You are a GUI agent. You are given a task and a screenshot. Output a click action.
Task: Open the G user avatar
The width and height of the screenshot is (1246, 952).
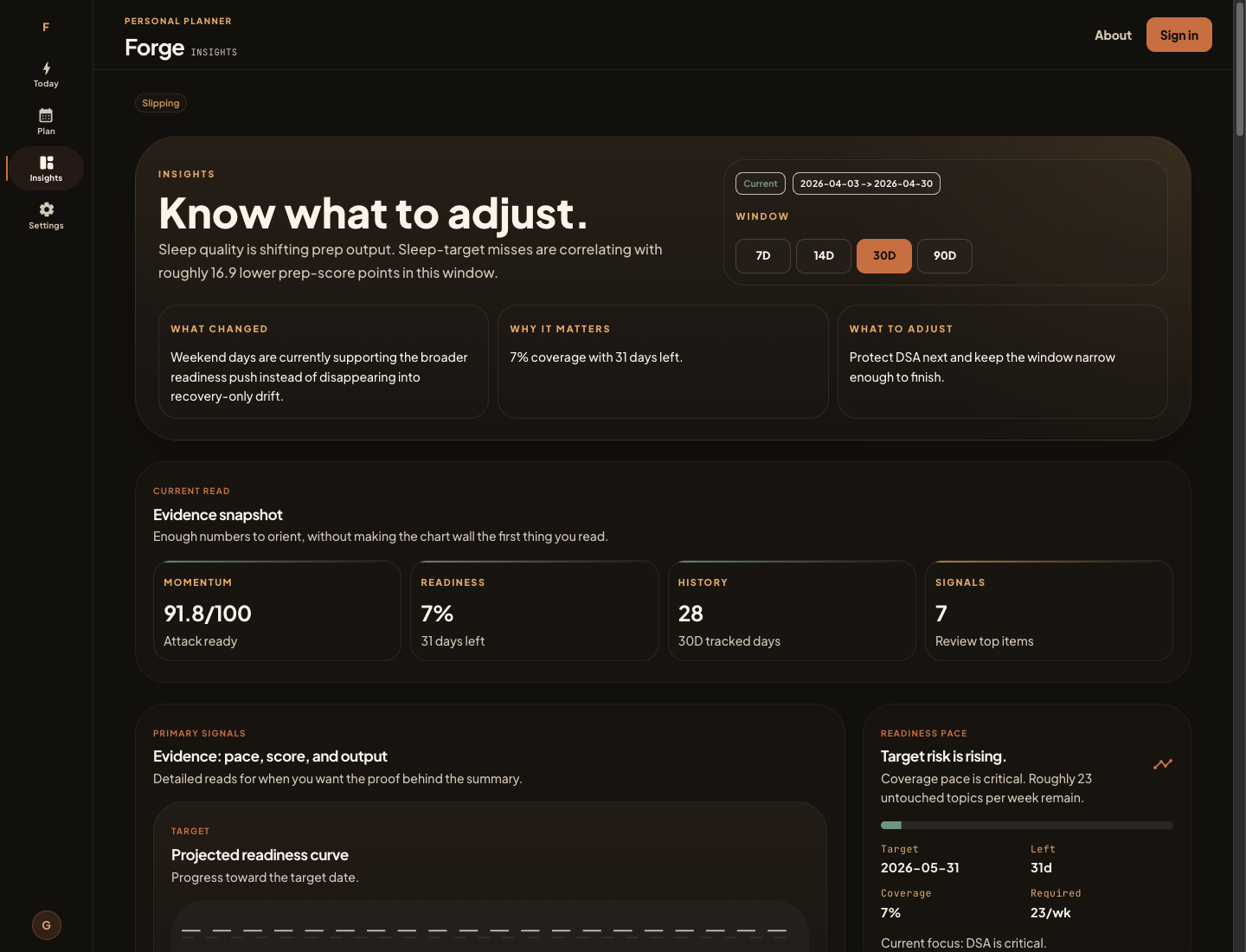tap(47, 925)
